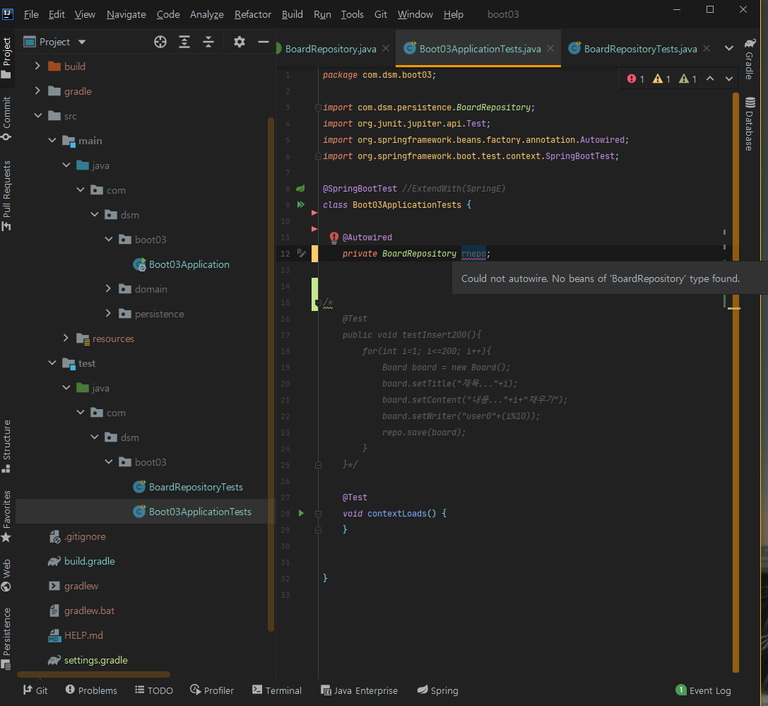The height and width of the screenshot is (706, 768).
Task: Show the hidden editor tabs dropdown
Action: pos(729,48)
